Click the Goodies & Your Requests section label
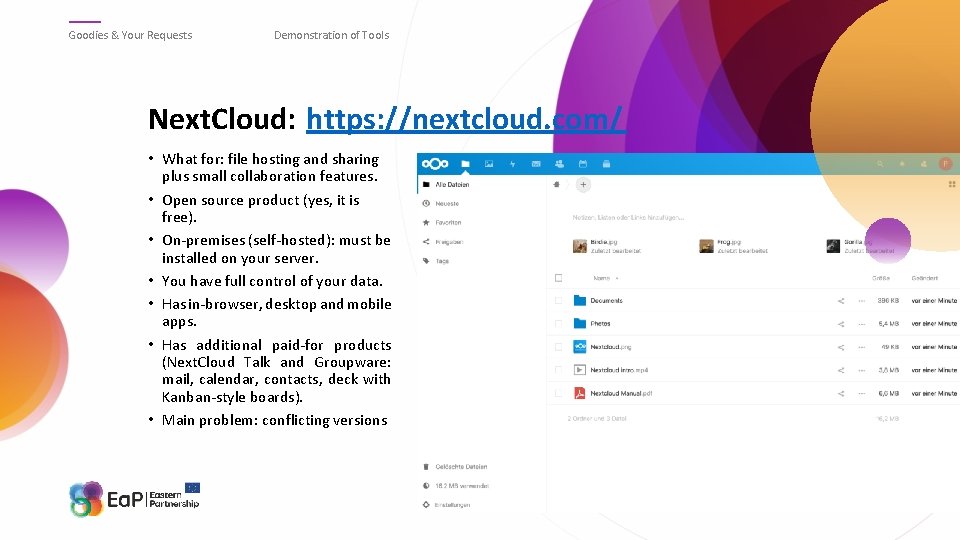Image resolution: width=960 pixels, height=540 pixels. click(130, 35)
